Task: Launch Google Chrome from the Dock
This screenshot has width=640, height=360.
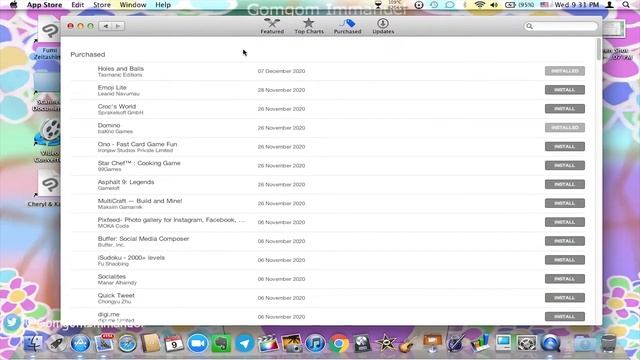Action: 338,343
